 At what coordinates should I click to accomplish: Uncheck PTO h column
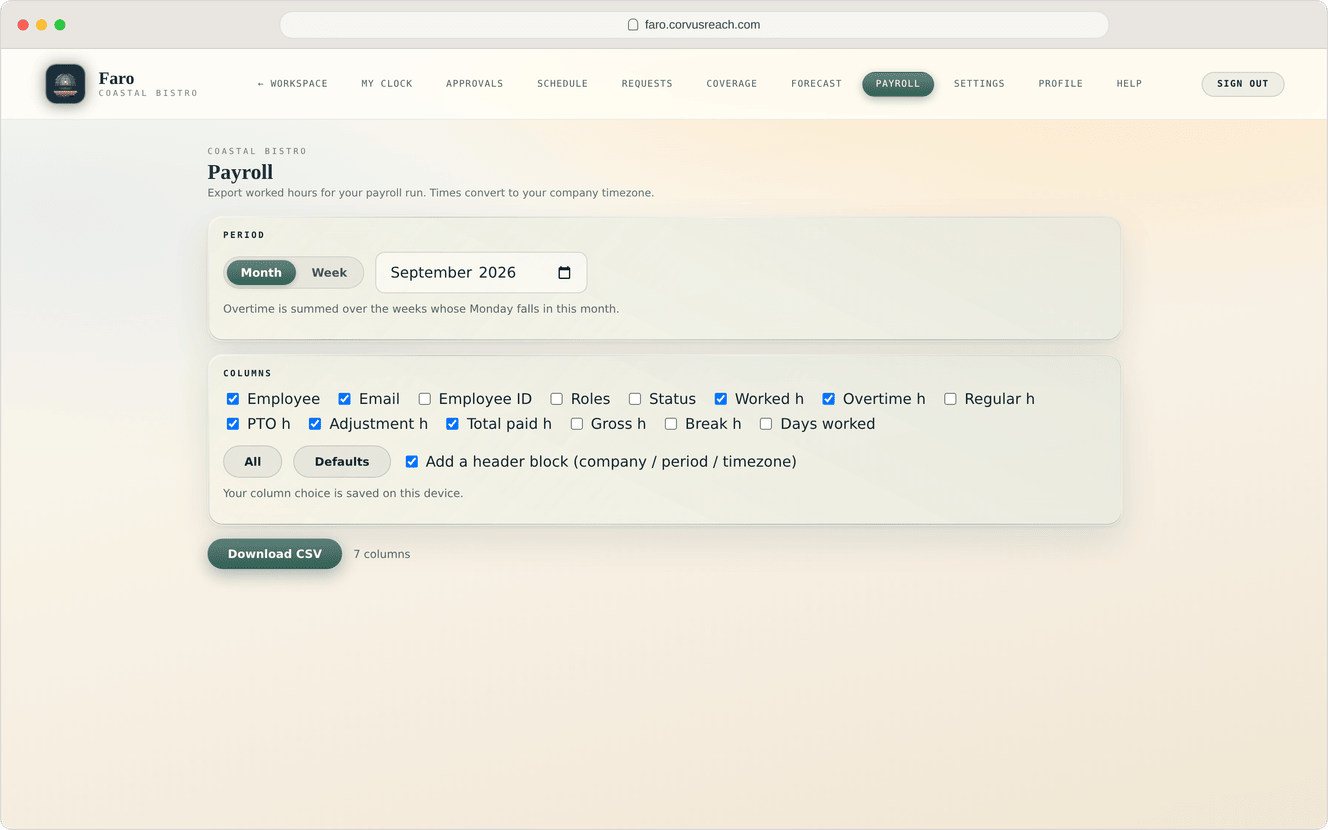(x=233, y=424)
